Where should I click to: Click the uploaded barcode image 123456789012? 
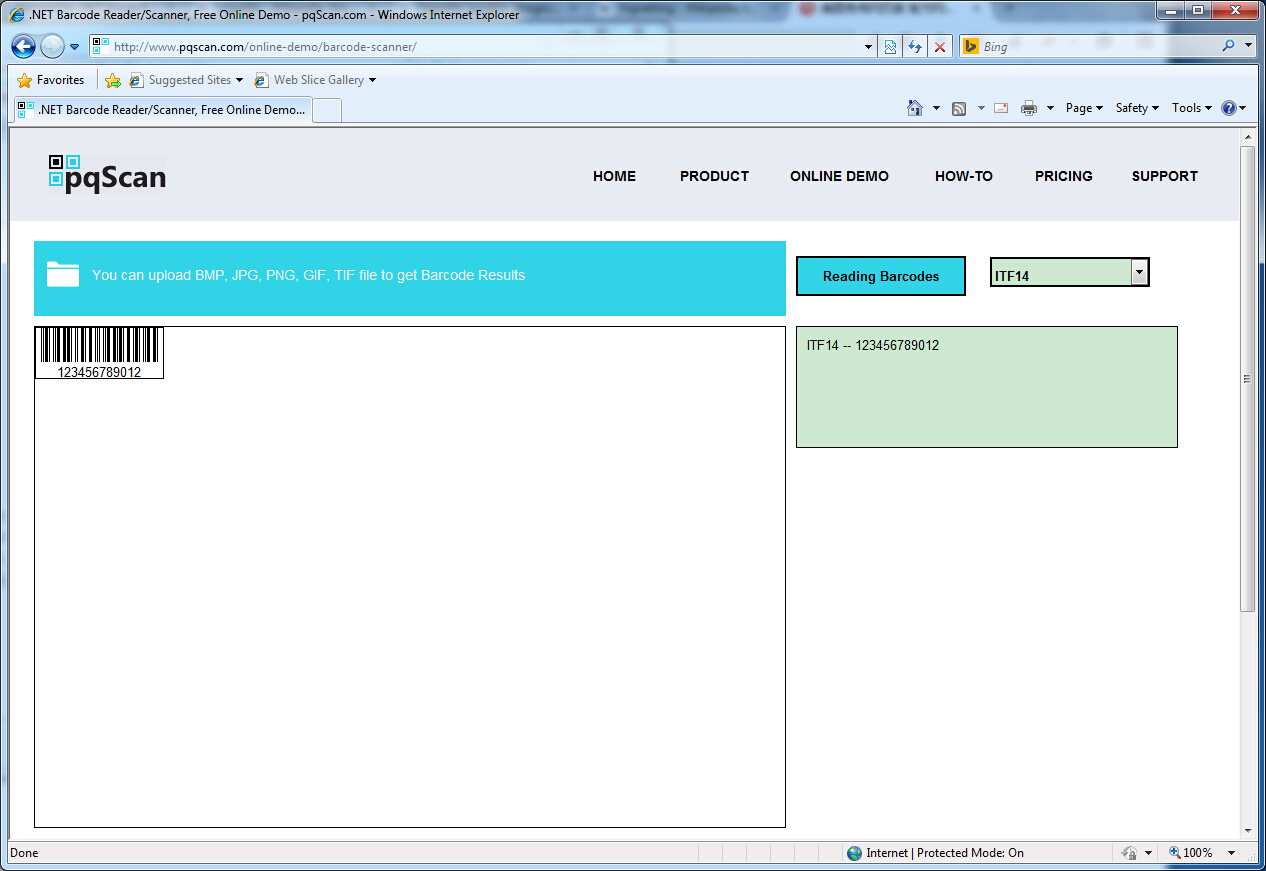[99, 353]
